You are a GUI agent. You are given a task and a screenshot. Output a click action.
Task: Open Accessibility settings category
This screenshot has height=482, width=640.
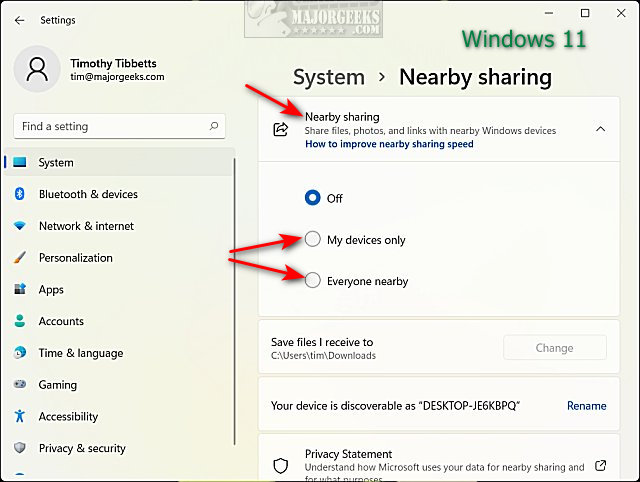(x=119, y=416)
